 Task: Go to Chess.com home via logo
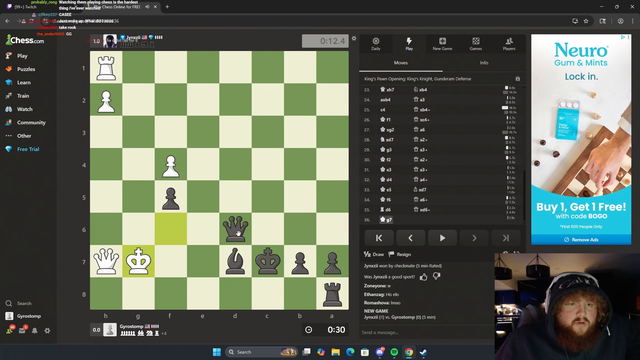pyautogui.click(x=25, y=40)
